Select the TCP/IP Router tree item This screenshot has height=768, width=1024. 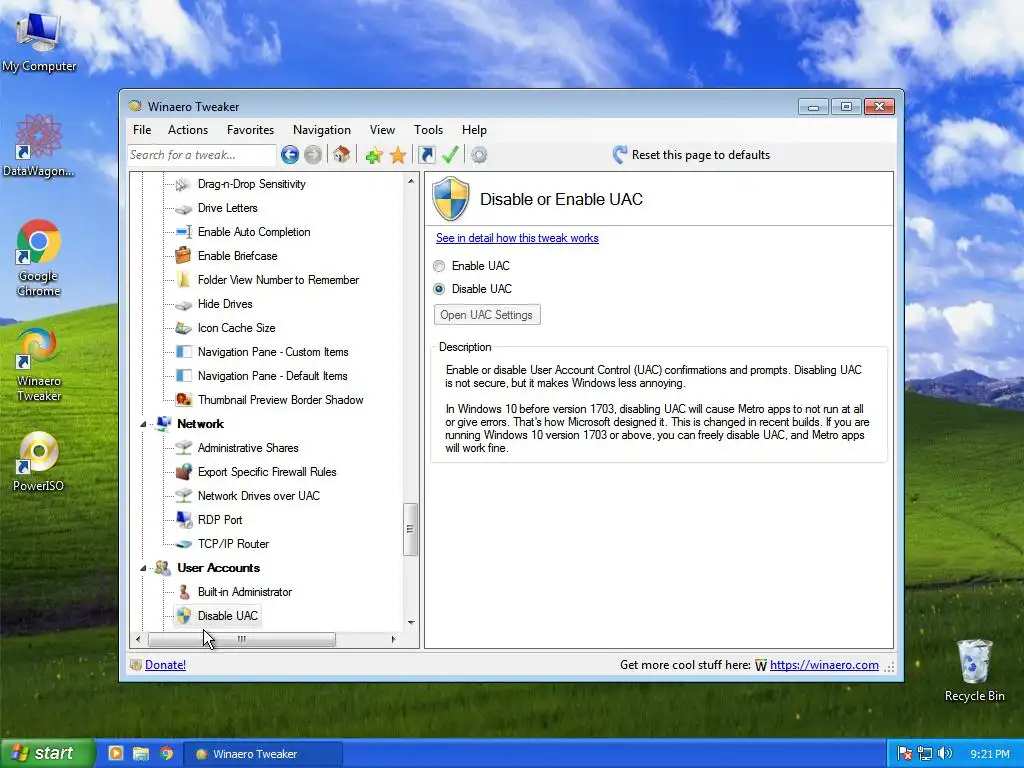(233, 544)
